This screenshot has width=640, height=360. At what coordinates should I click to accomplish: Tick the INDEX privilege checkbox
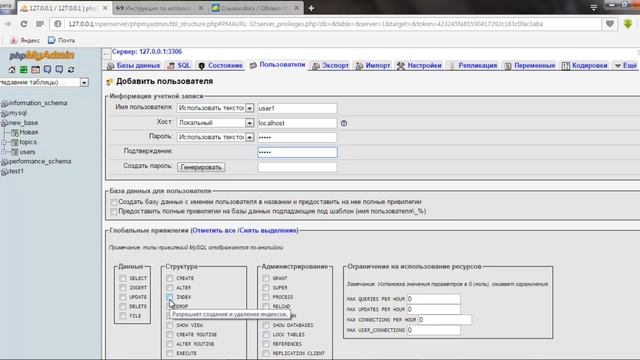[170, 297]
